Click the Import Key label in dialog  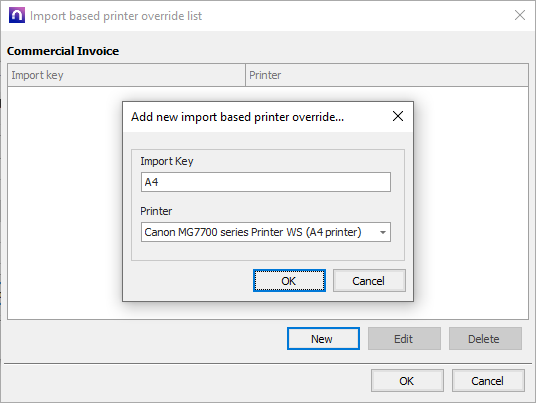click(x=167, y=161)
